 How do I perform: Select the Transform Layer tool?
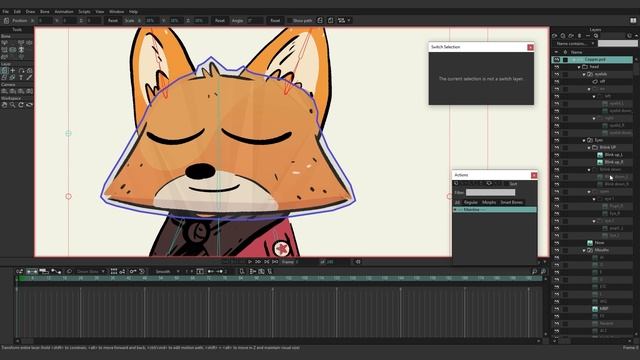click(4, 71)
